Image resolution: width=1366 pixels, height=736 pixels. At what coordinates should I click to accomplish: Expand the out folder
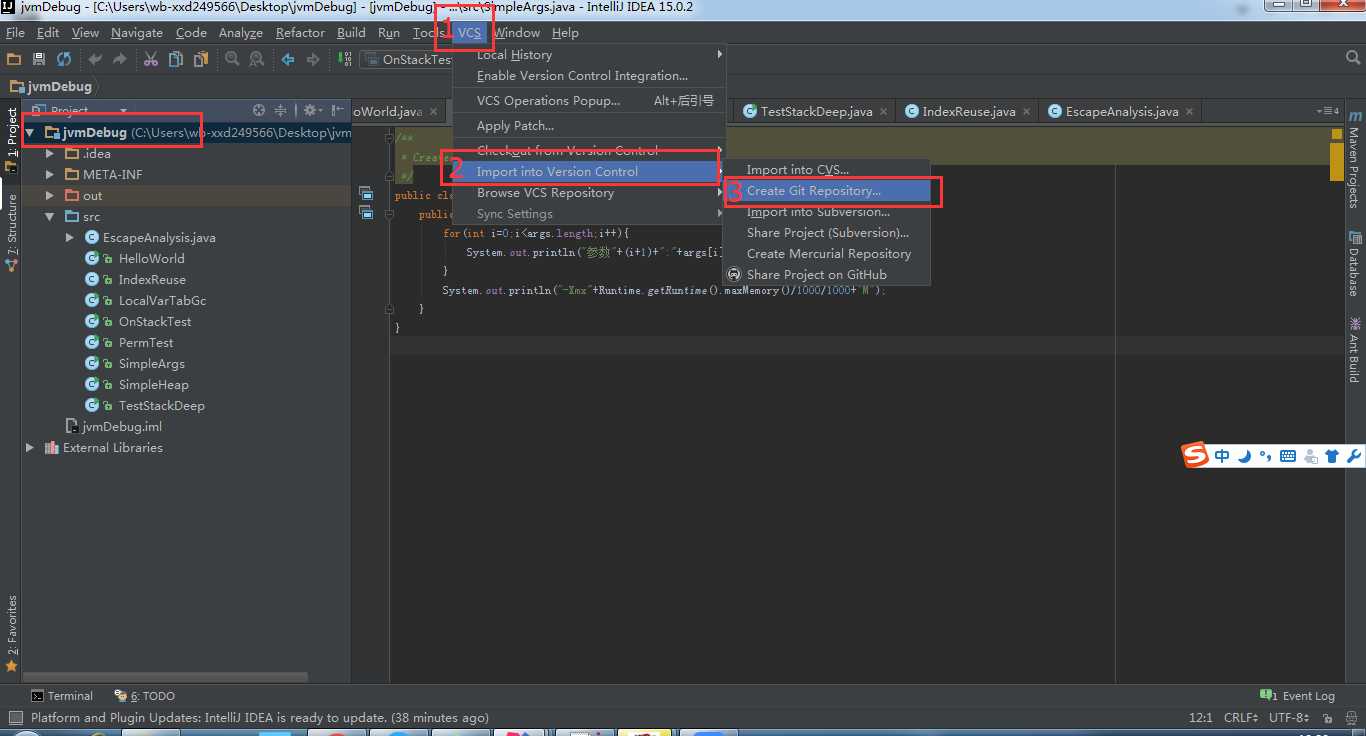pyautogui.click(x=50, y=196)
